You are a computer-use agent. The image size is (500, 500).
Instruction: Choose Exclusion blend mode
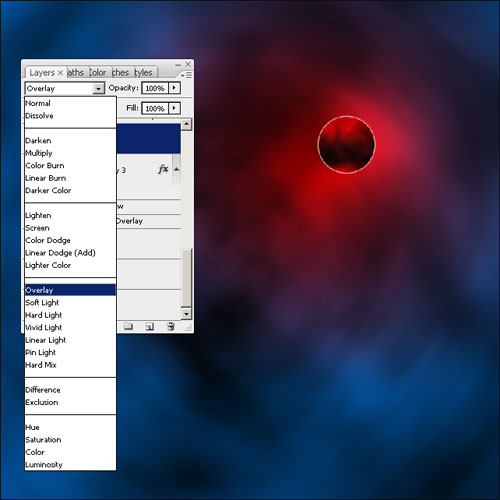(x=70, y=402)
